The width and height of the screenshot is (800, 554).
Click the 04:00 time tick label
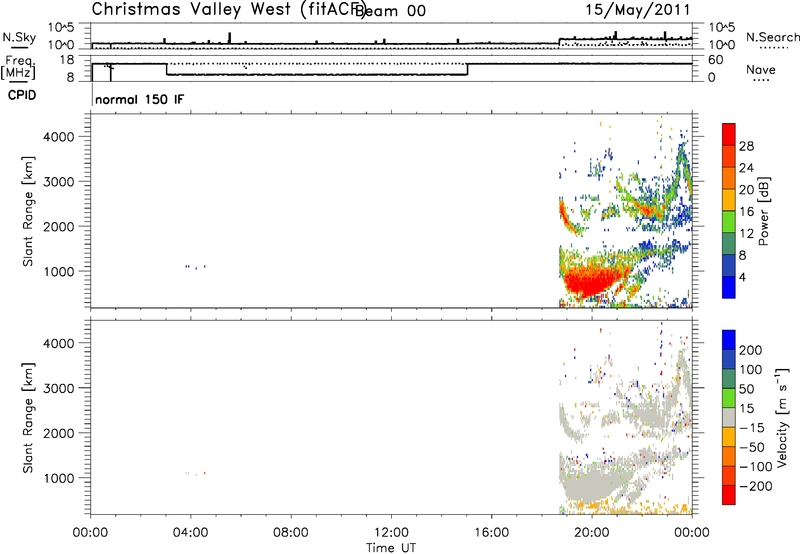tap(191, 533)
